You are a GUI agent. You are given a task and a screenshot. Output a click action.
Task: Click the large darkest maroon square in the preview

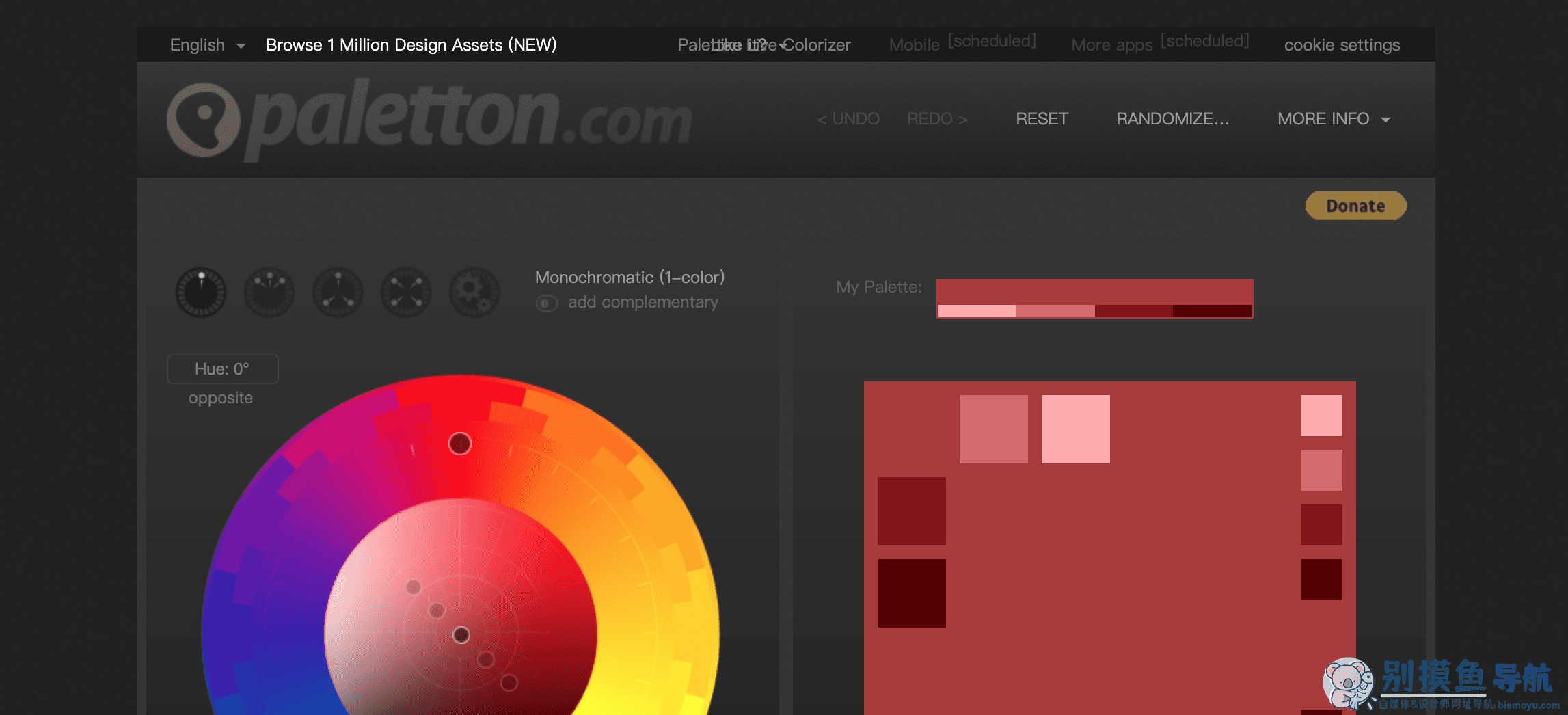912,593
